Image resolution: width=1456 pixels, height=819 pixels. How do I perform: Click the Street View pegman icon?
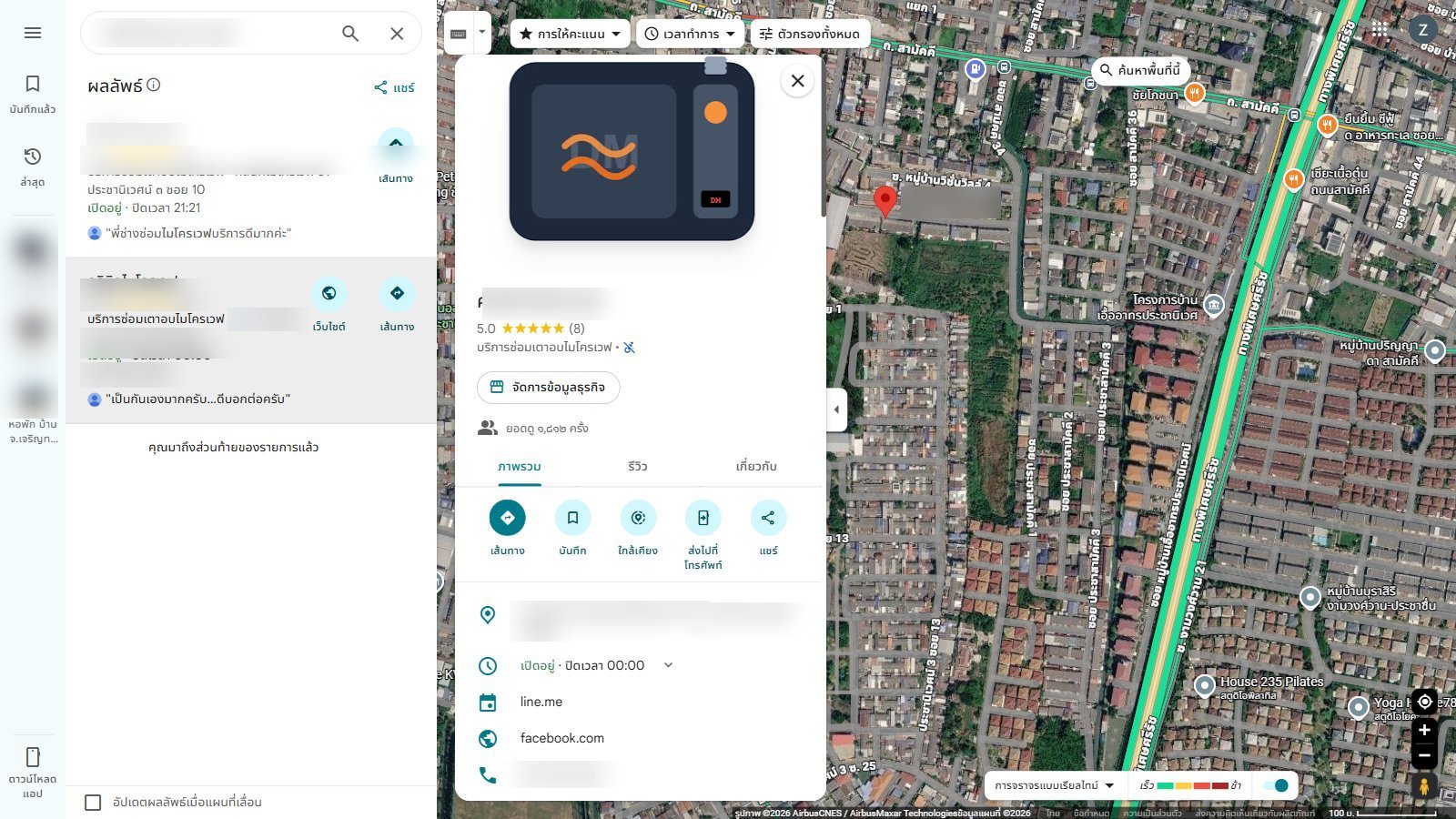coord(1424,785)
